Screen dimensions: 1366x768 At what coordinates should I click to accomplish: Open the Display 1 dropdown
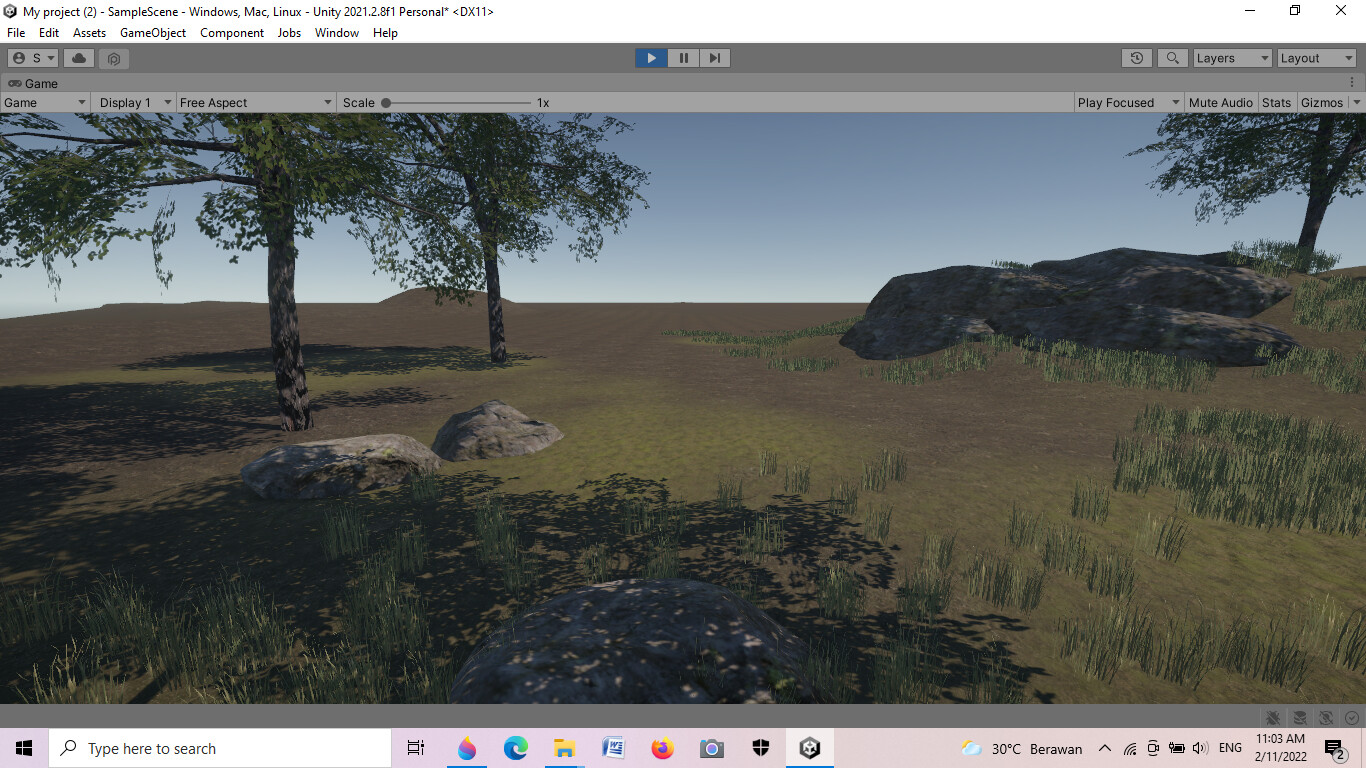coord(133,102)
